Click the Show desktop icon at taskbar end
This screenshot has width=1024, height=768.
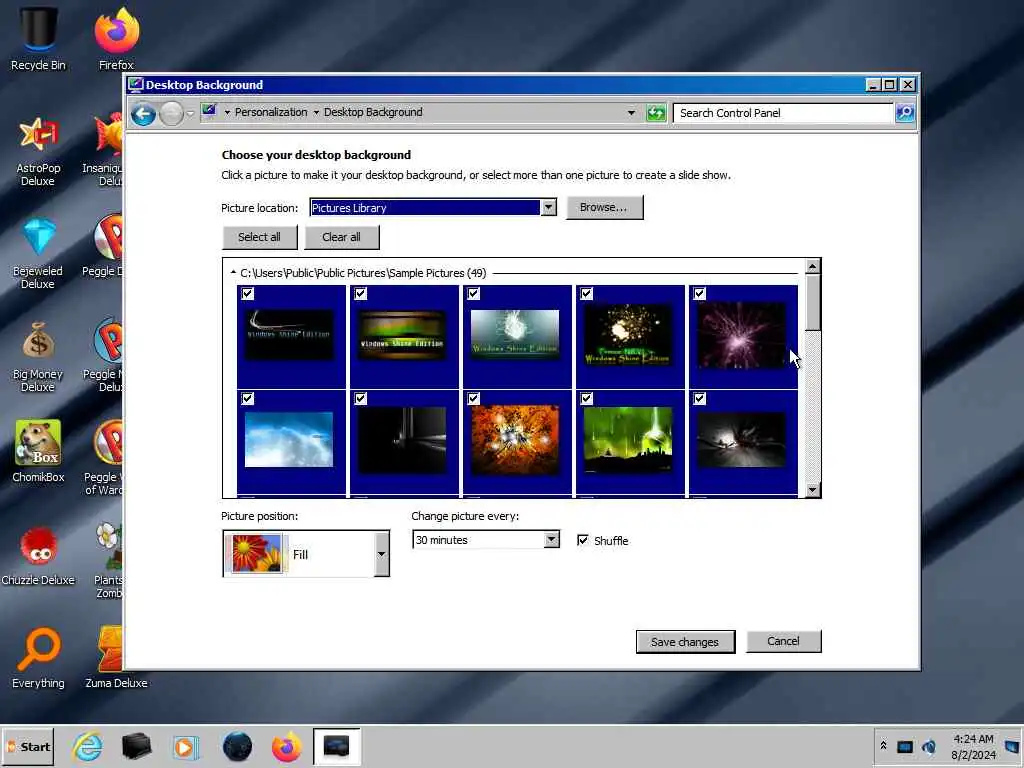(x=1012, y=746)
